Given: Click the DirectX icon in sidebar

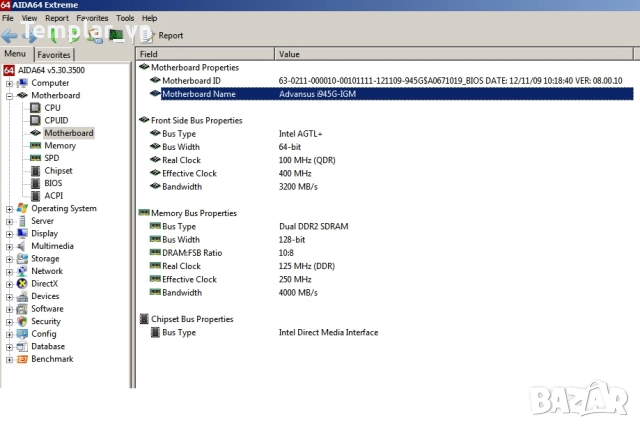Looking at the screenshot, I should point(22,284).
